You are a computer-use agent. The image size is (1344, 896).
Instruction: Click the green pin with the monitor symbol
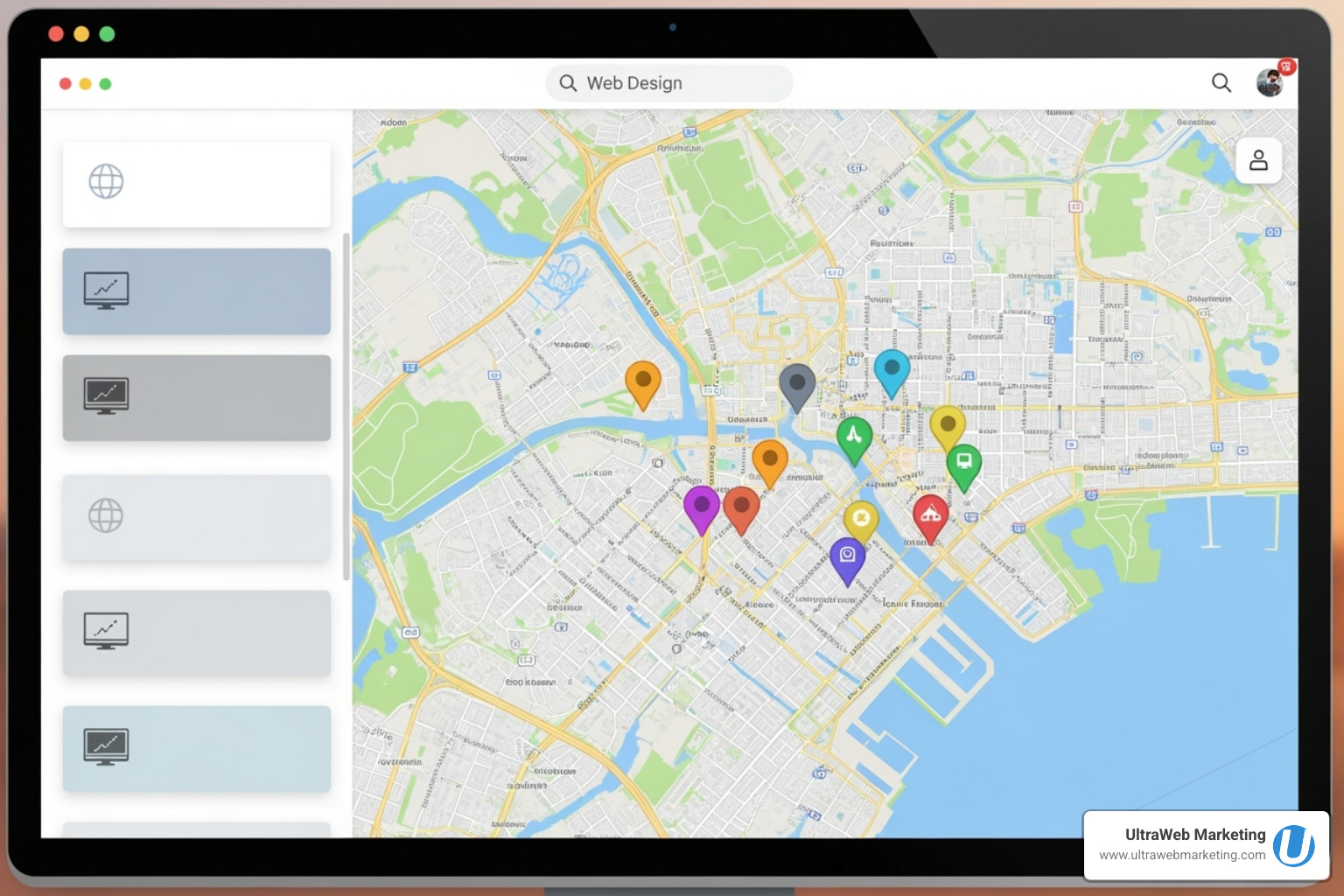[x=962, y=462]
